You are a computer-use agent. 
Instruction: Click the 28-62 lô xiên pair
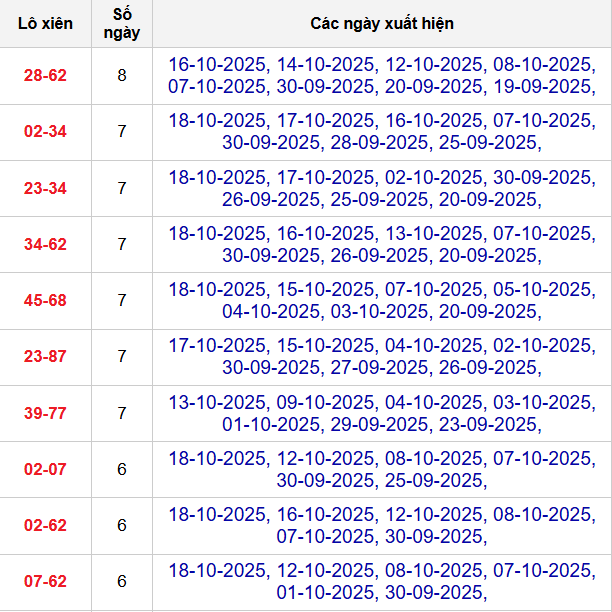45,75
